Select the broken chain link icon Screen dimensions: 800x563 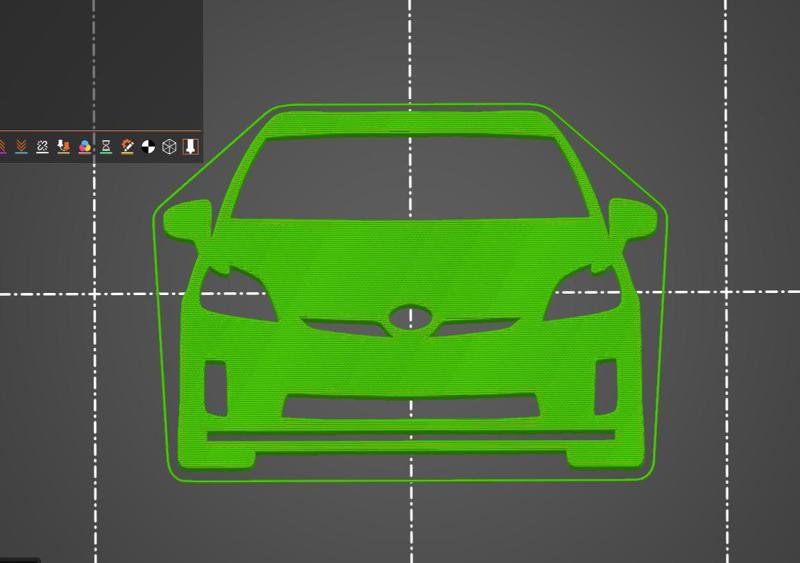(42, 146)
